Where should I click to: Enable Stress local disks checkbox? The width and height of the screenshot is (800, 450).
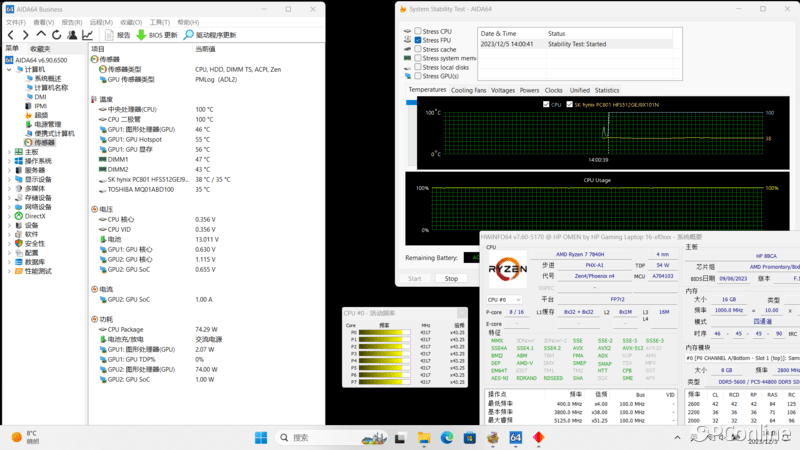(x=418, y=67)
